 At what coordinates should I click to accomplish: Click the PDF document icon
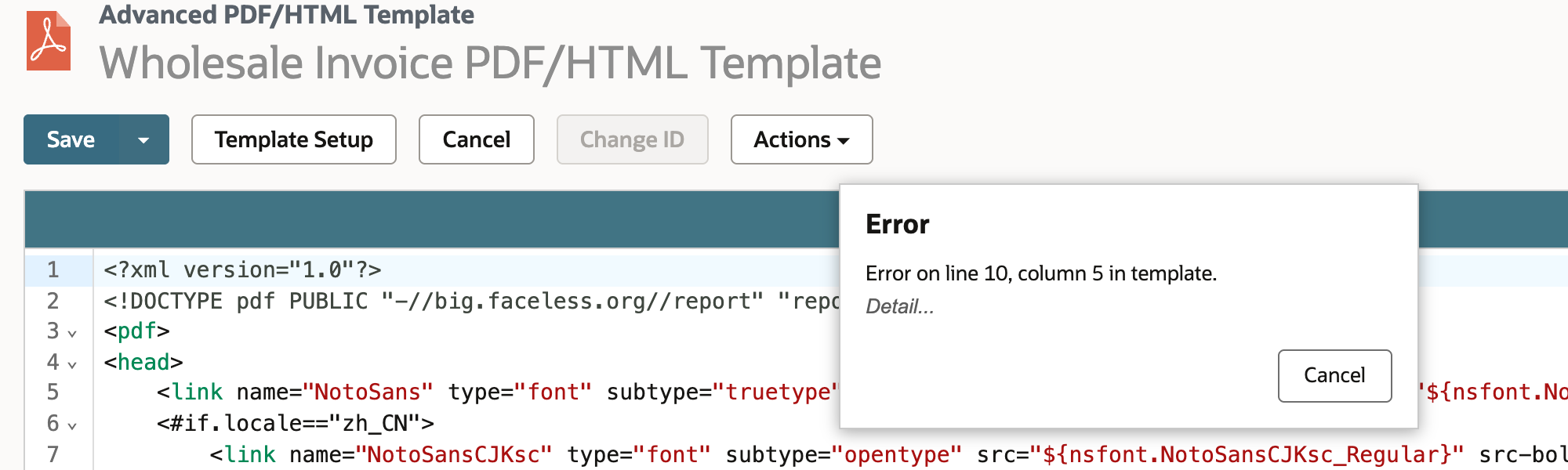(x=49, y=41)
